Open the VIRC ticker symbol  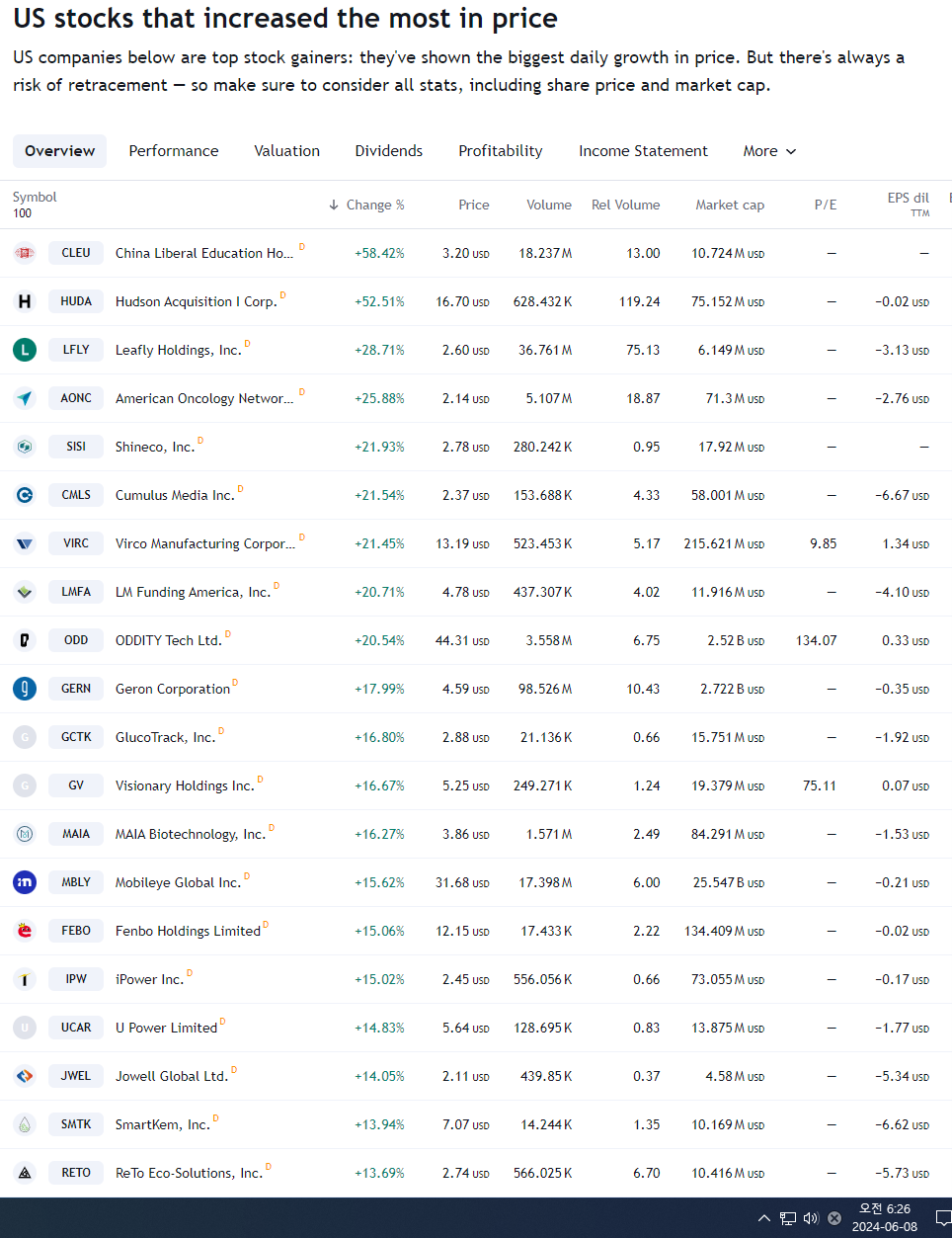coord(76,543)
